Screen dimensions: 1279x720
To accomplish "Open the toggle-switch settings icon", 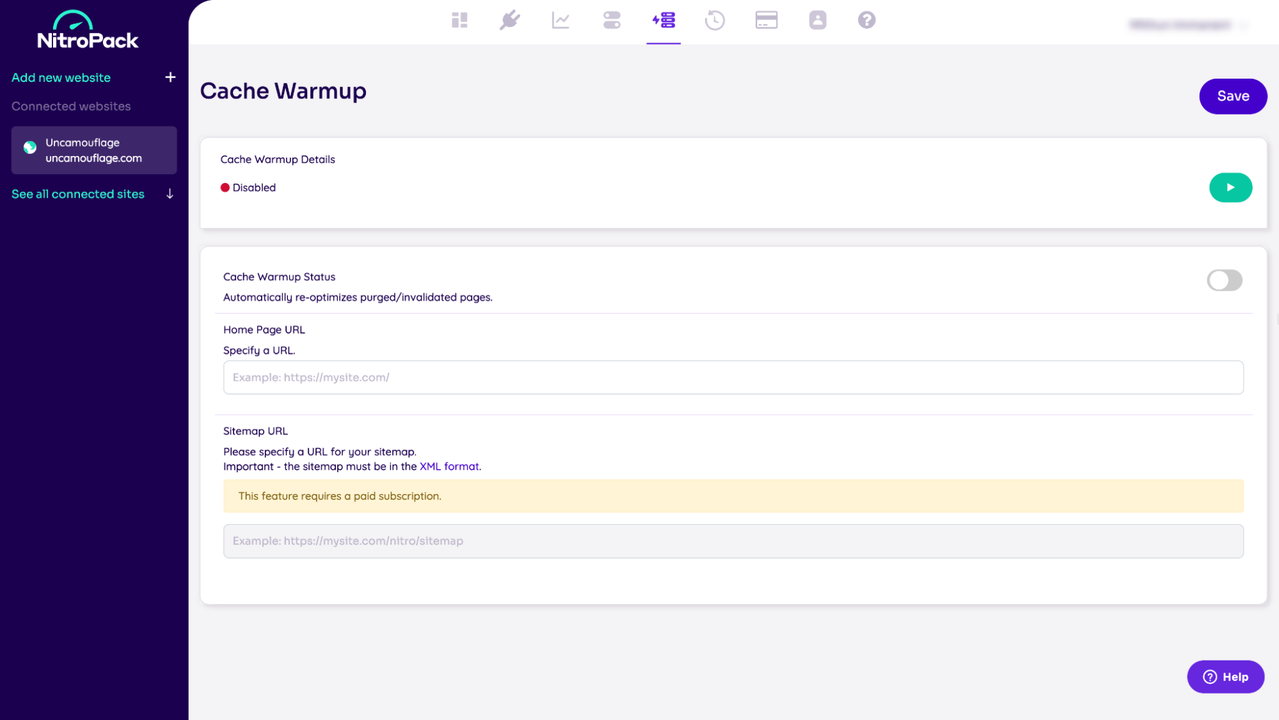I will (x=612, y=20).
